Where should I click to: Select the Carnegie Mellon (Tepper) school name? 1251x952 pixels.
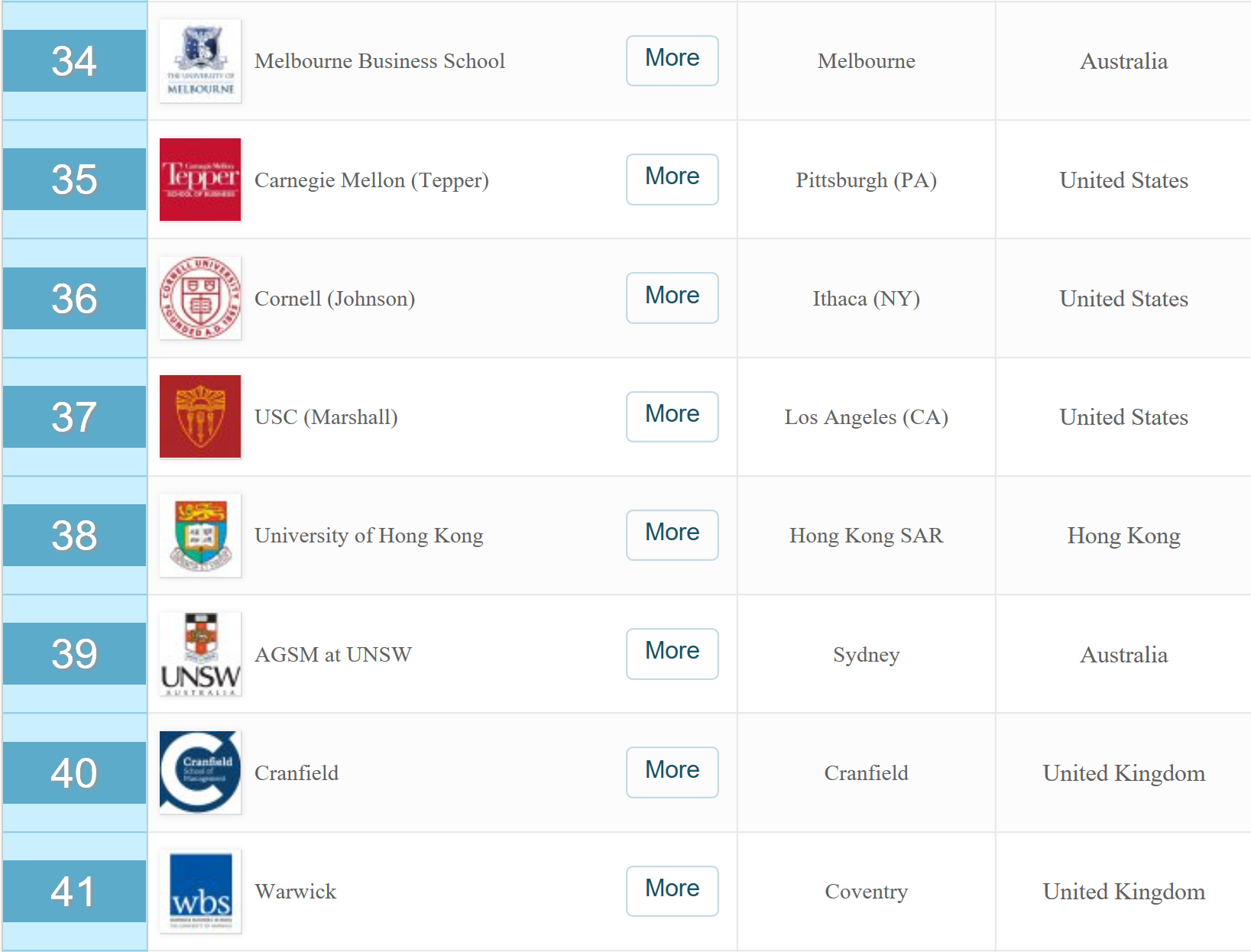point(371,180)
